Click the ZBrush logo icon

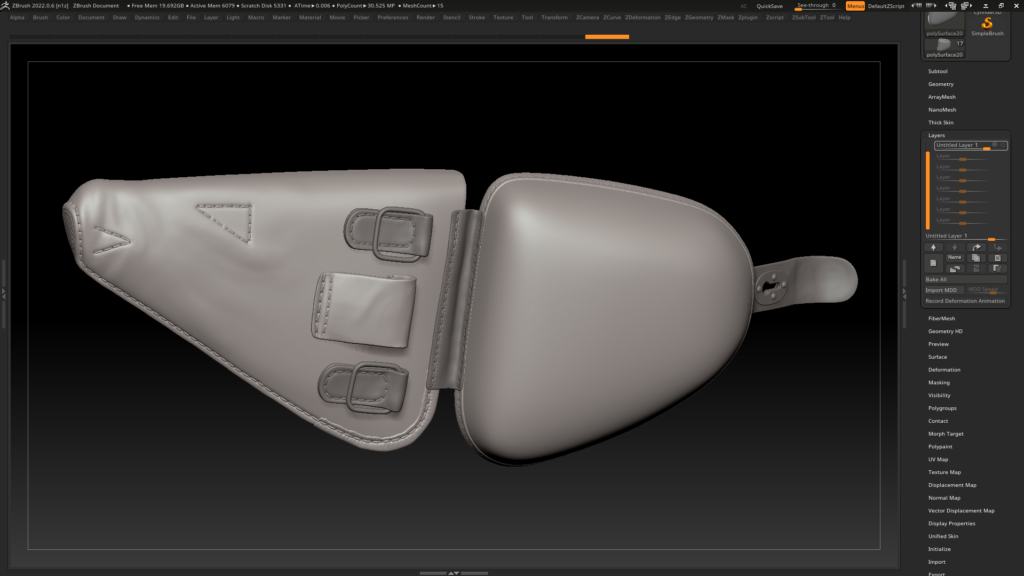tap(5, 5)
